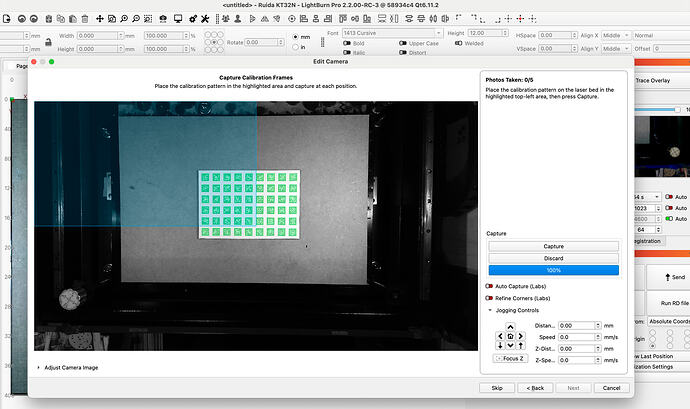Select the in units radio button
Image resolution: width=690 pixels, height=409 pixels.
click(296, 47)
